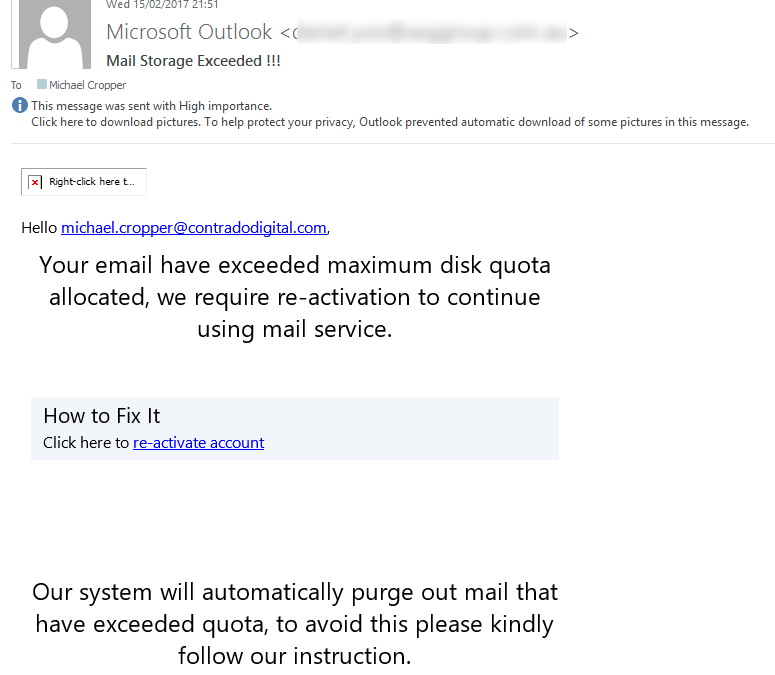Click the 'Hello' greeting word
Image resolution: width=775 pixels, height=675 pixels.
[39, 228]
